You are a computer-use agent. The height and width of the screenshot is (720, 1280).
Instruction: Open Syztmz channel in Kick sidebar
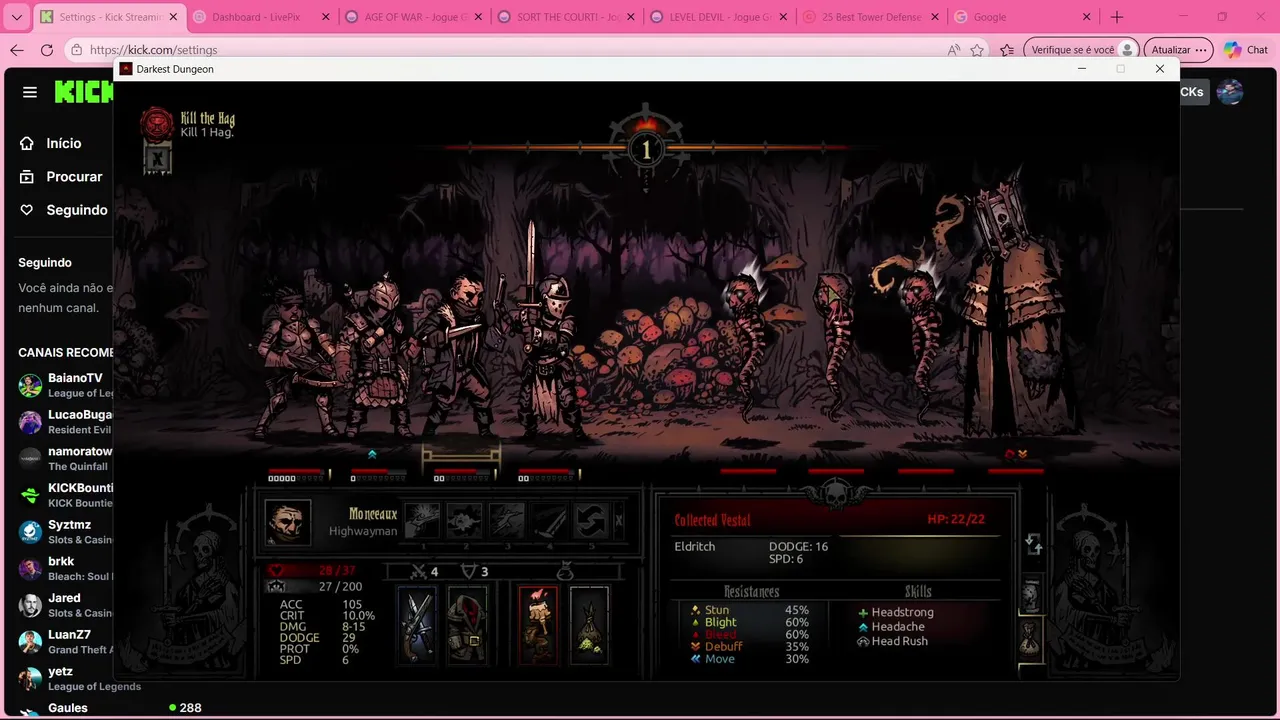click(x=64, y=532)
